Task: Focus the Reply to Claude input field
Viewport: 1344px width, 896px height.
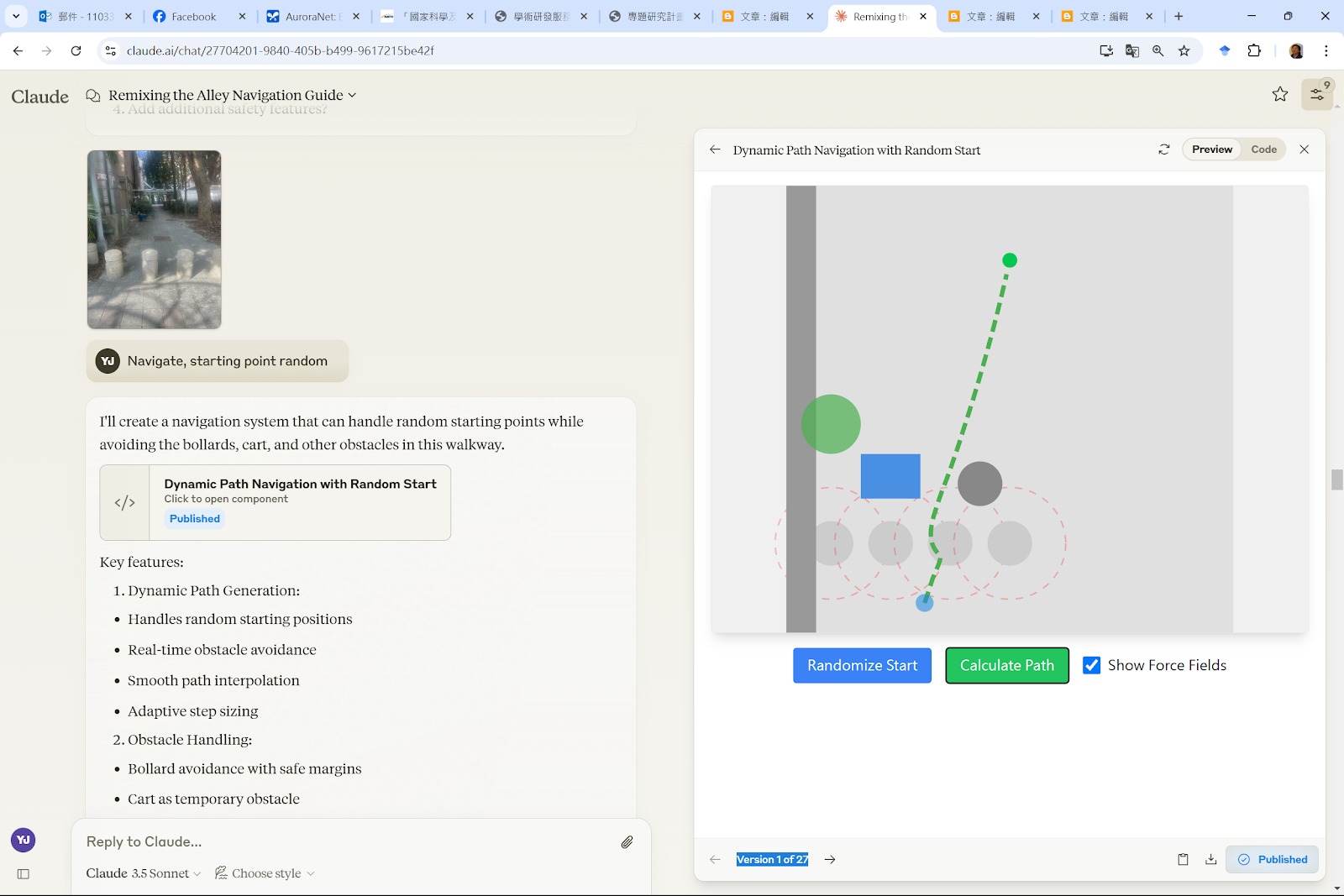Action: pos(344,841)
